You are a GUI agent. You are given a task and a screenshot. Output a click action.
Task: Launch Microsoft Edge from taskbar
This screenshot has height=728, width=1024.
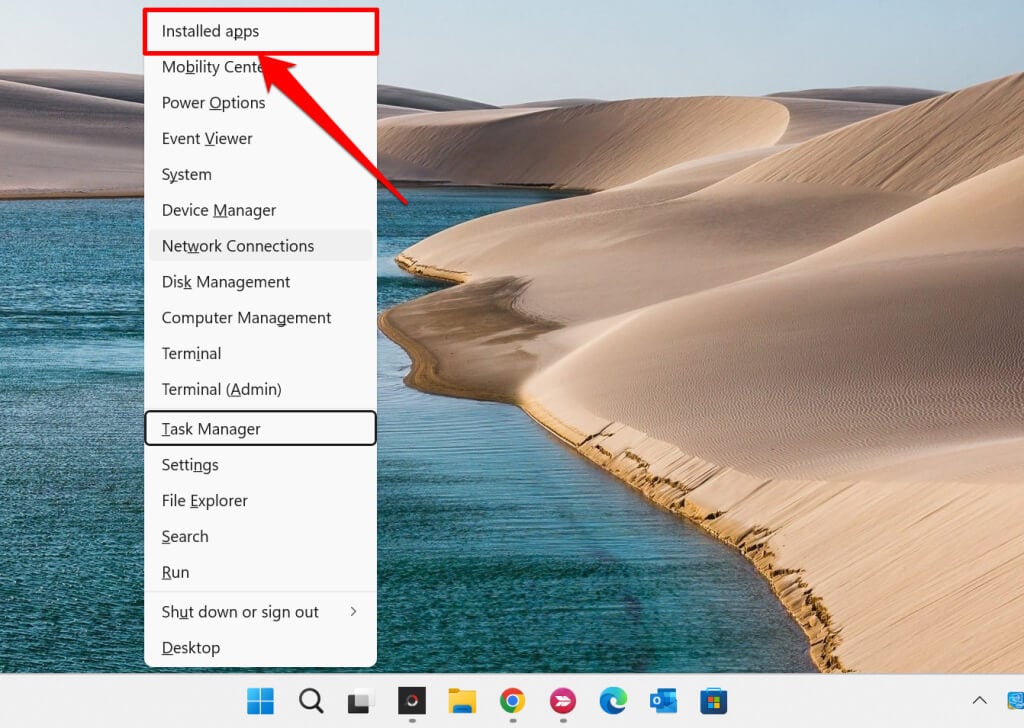point(613,701)
